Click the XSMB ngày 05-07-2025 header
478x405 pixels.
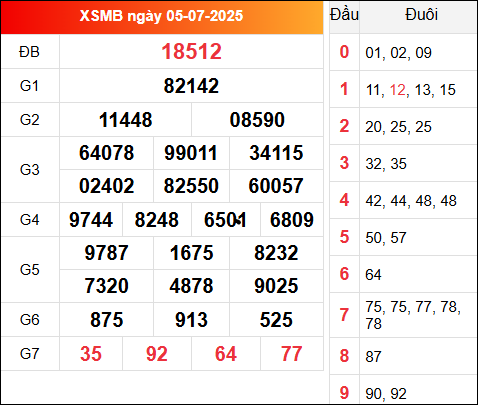click(x=161, y=16)
